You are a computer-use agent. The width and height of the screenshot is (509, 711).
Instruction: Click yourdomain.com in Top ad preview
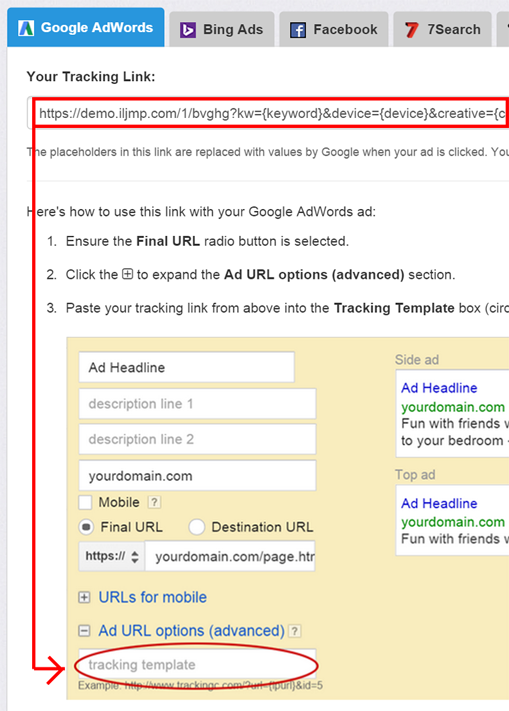click(453, 522)
